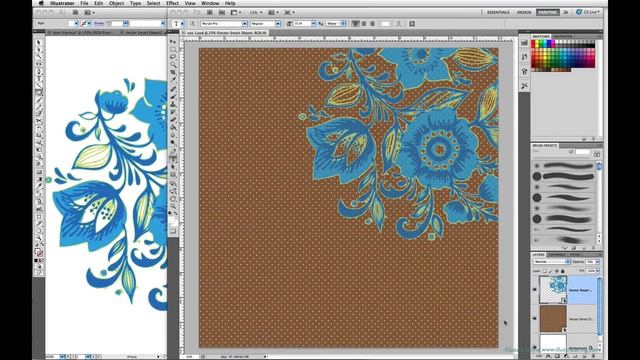Click the Go to Bridge icon in Illustrator bar
This screenshot has width=640, height=360.
(75, 13)
